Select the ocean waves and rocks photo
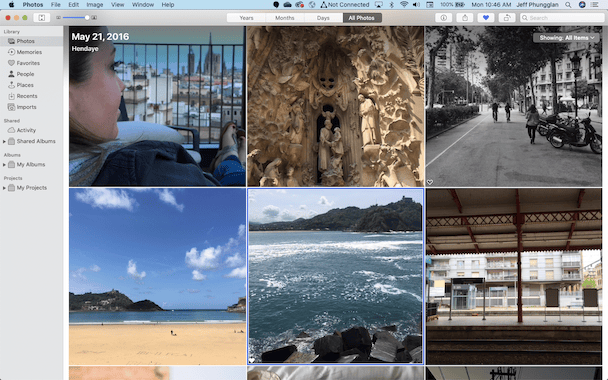The height and width of the screenshot is (380, 608). pyautogui.click(x=335, y=276)
